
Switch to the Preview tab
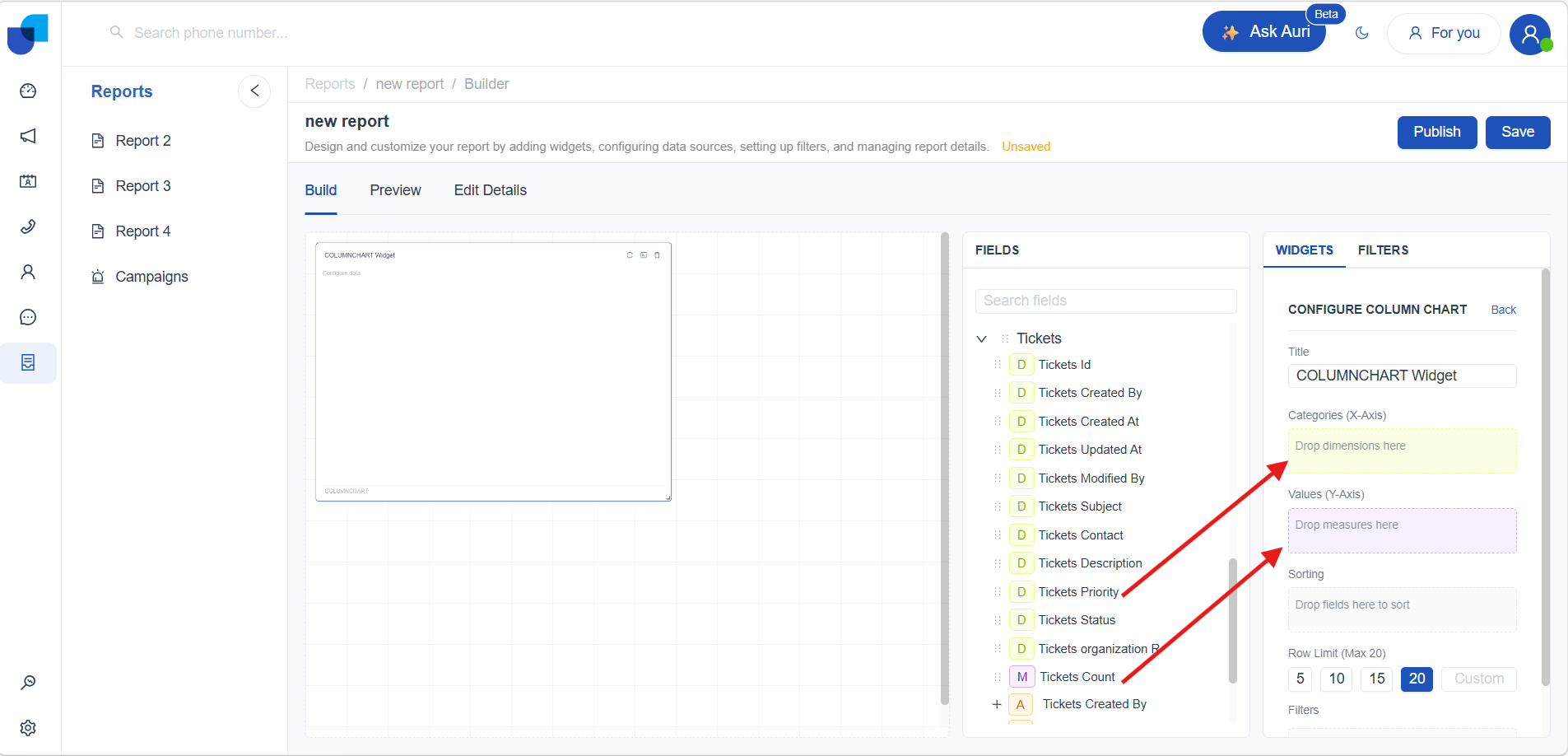point(395,190)
